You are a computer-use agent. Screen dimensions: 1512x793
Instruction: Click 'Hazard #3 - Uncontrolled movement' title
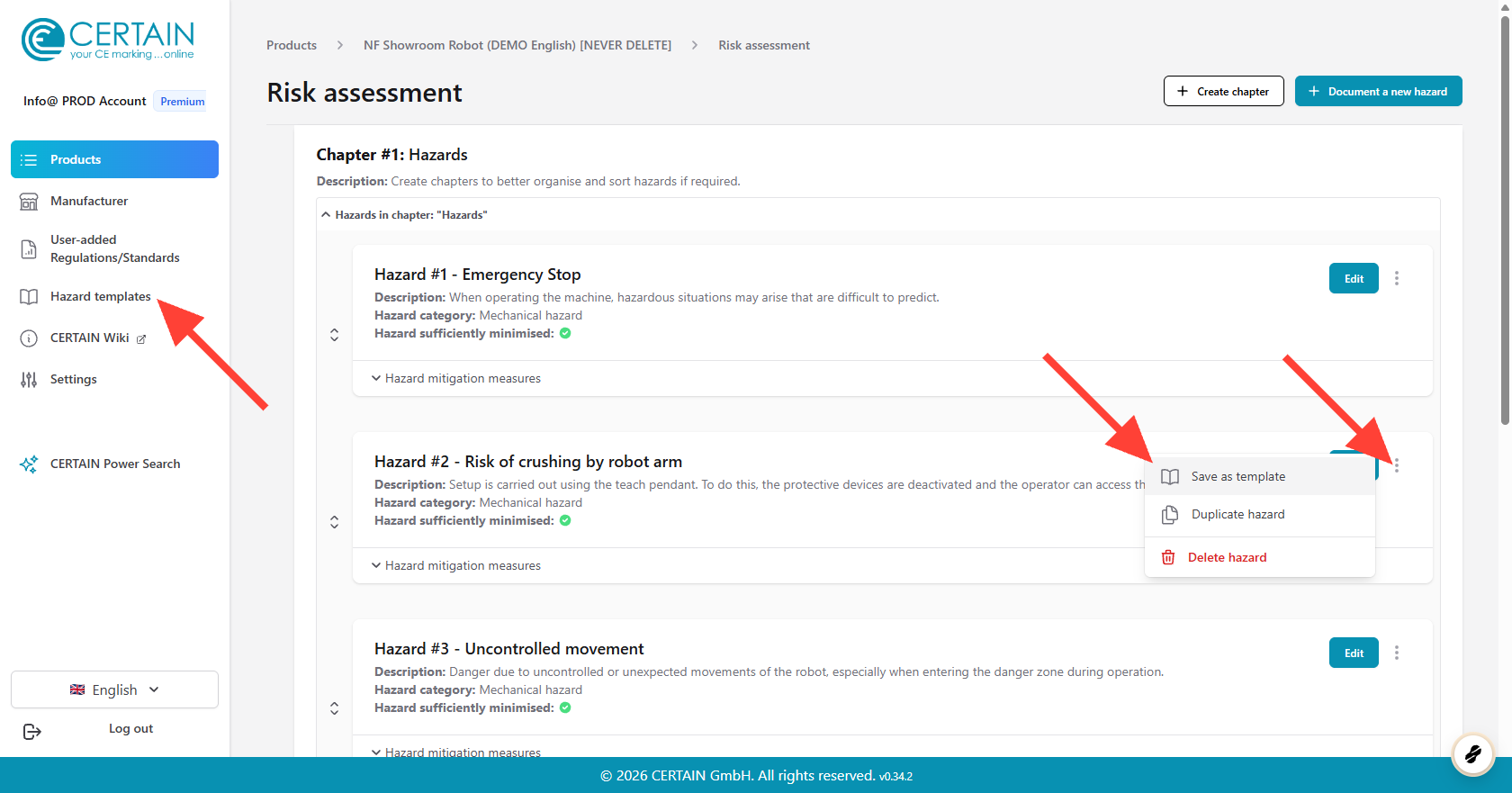[509, 649]
